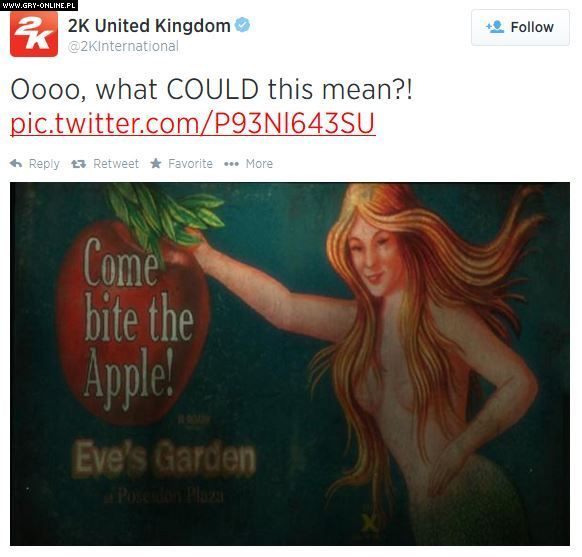Open the pic.twitter.com/P93NI643SU link
This screenshot has height=557, width=582.
[x=193, y=123]
